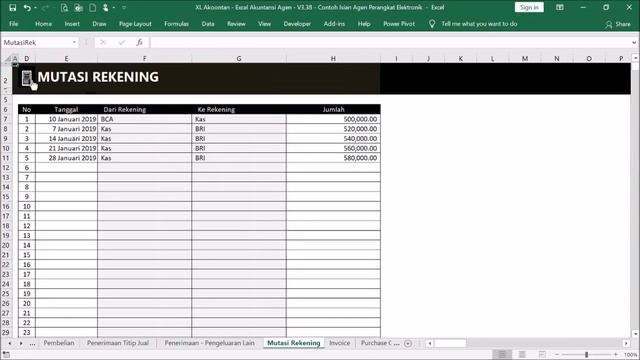The height and width of the screenshot is (360, 640).
Task: Click next sheet navigation arrow
Action: 21,343
